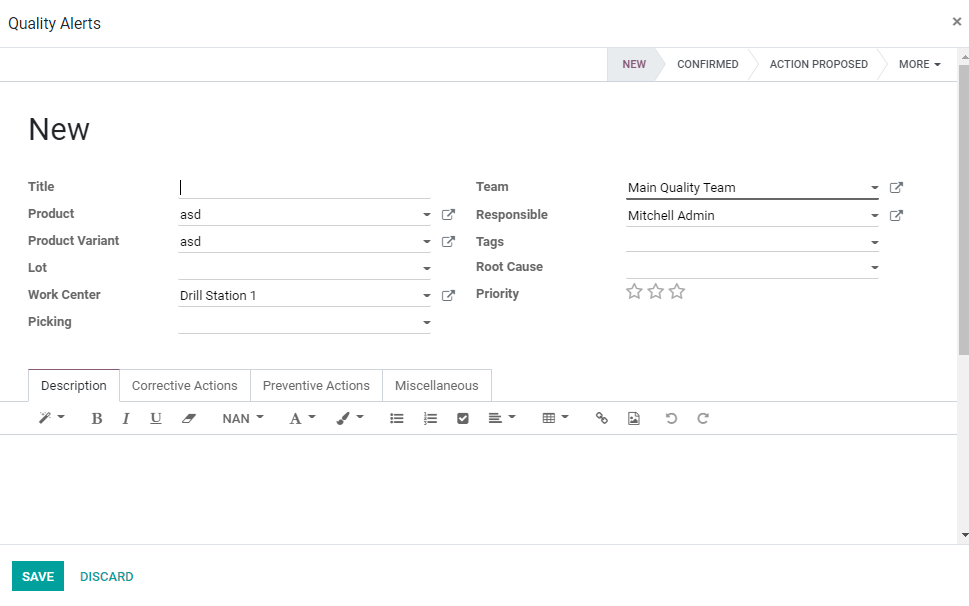Open the style magic wand menu
This screenshot has height=606, width=969.
click(x=51, y=418)
